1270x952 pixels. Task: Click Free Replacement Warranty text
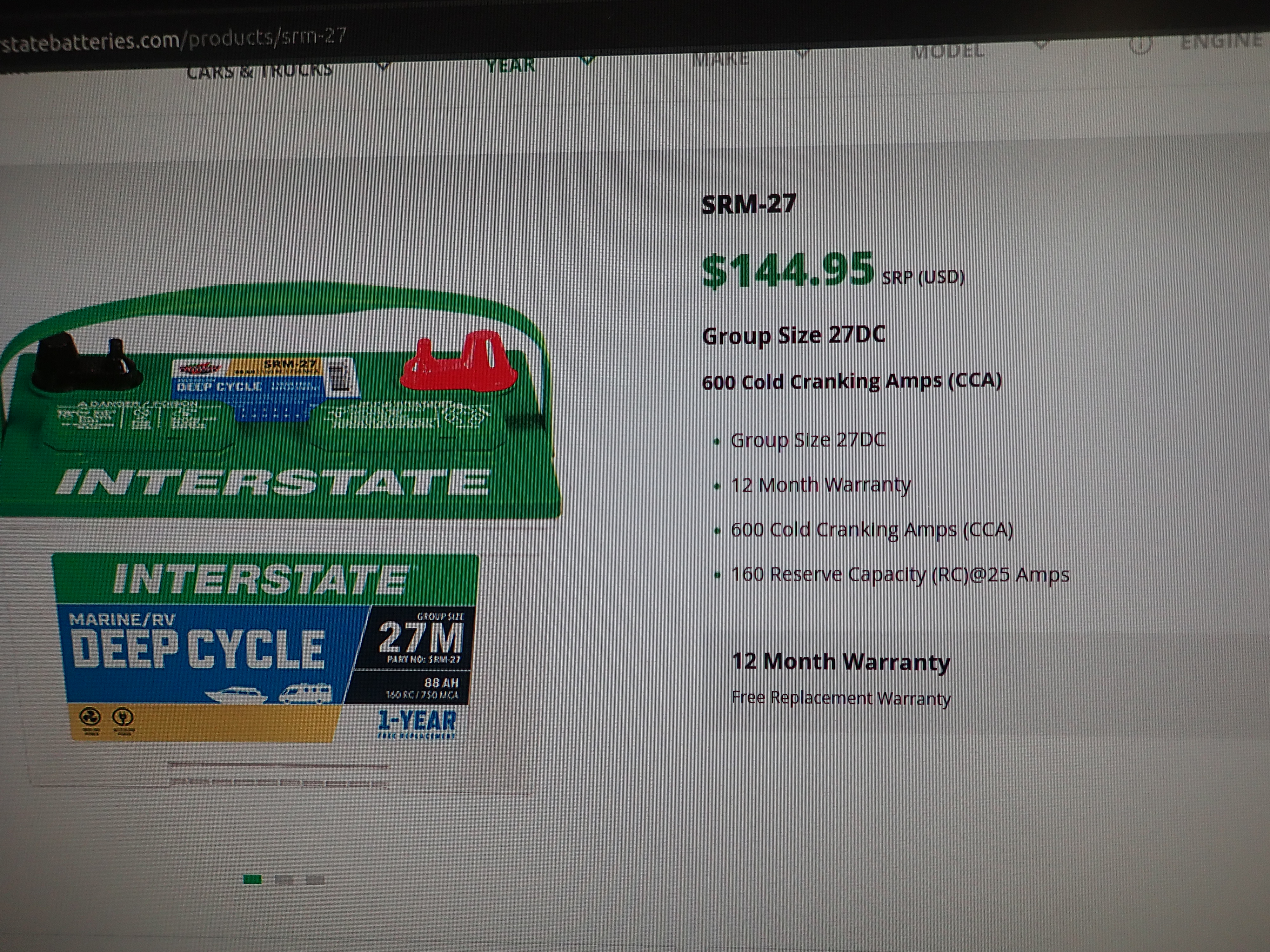point(840,698)
